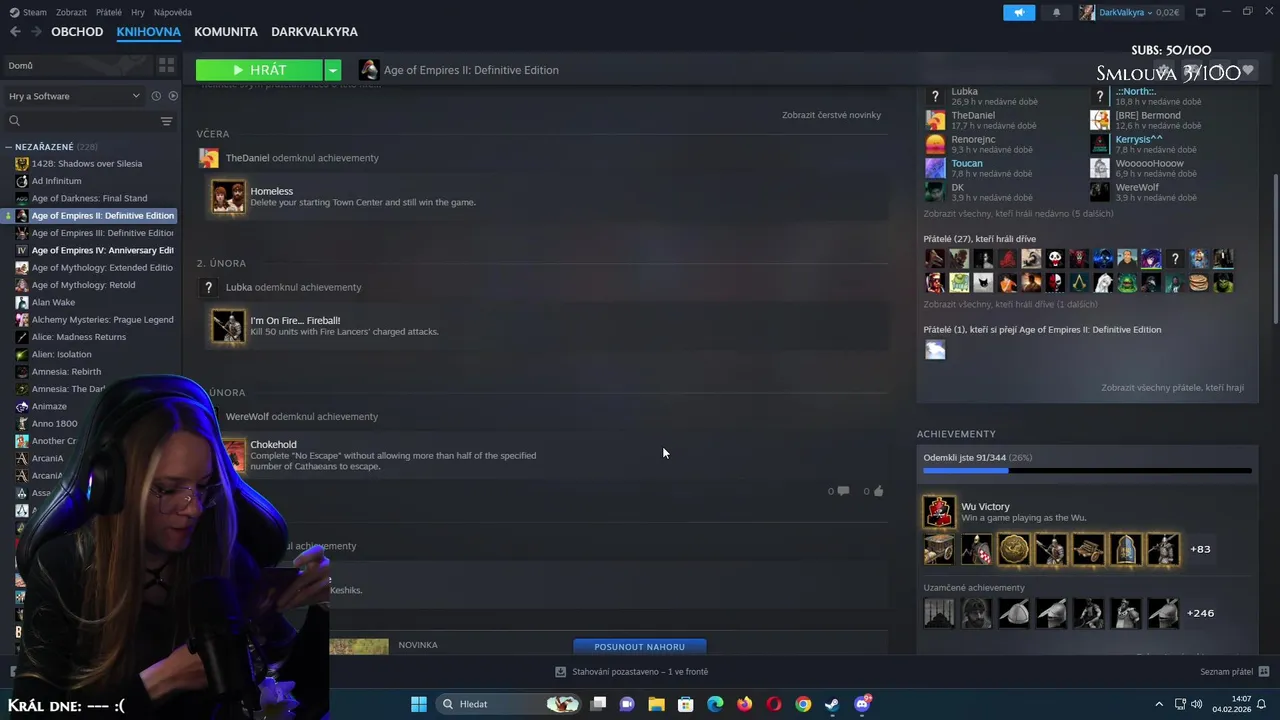1280x720 pixels.
Task: Open the Zobrazit menu
Action: [71, 12]
